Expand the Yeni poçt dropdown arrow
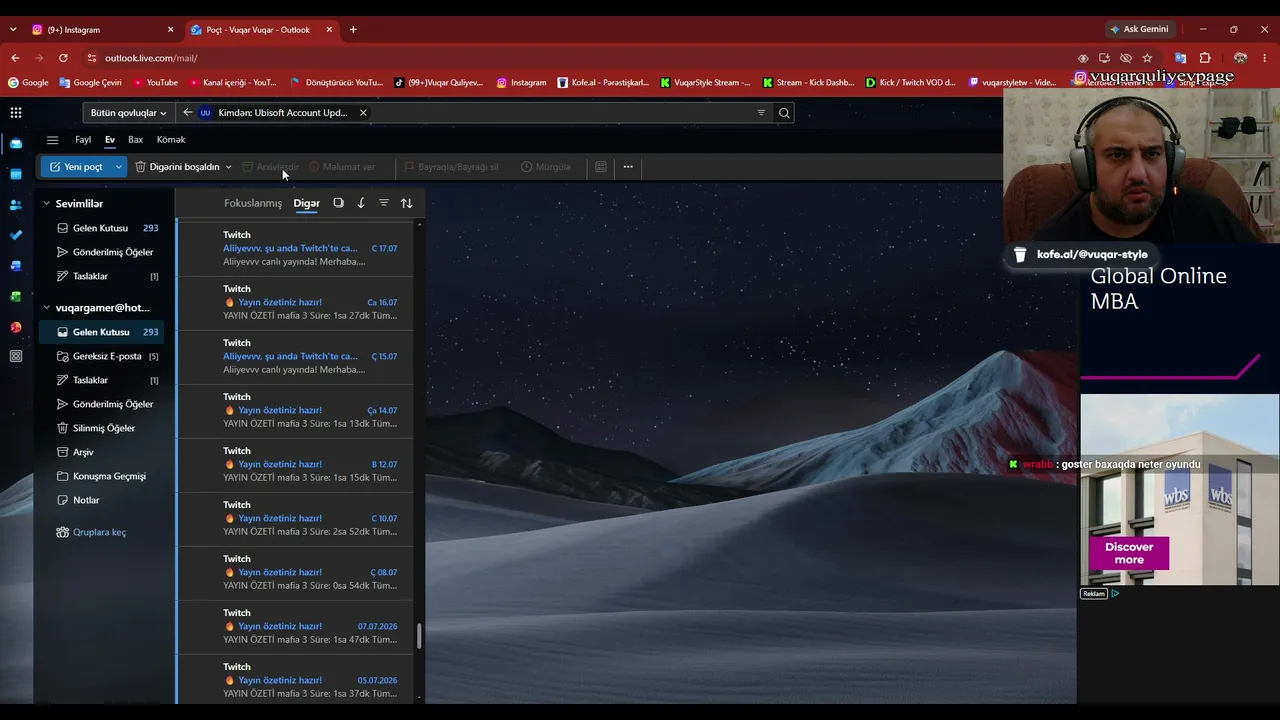 pyautogui.click(x=119, y=167)
